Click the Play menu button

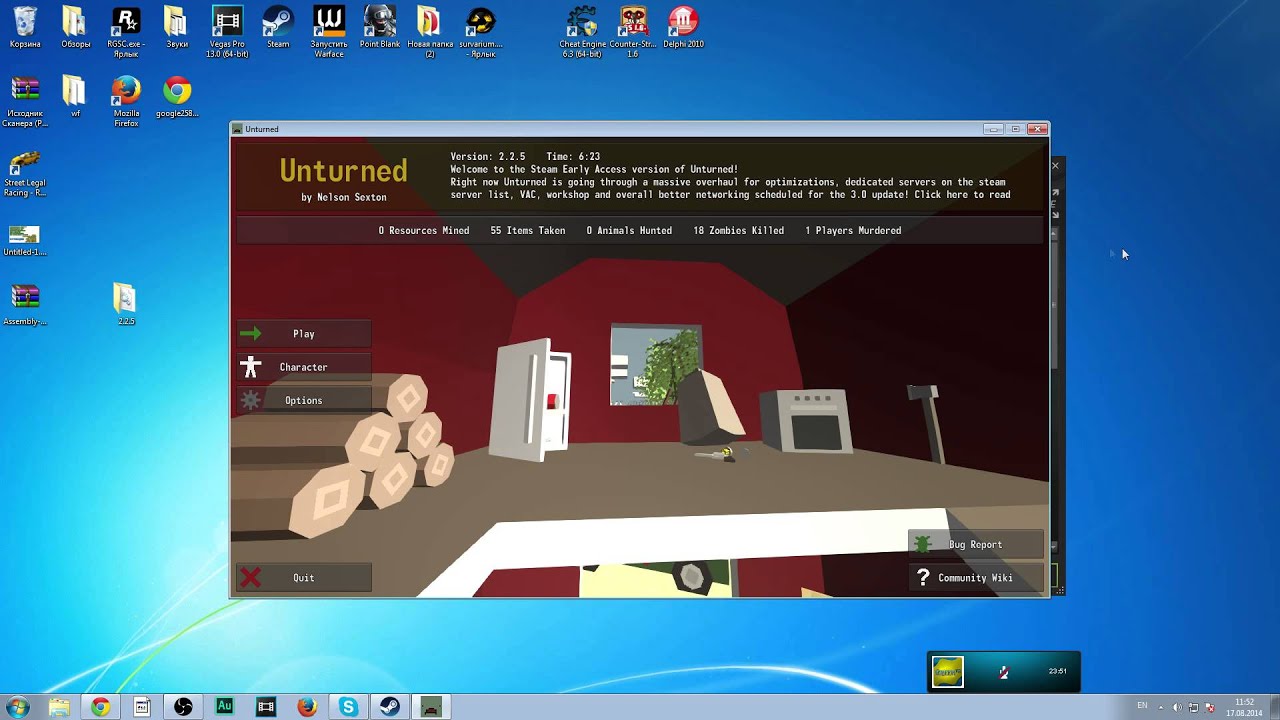coord(304,334)
